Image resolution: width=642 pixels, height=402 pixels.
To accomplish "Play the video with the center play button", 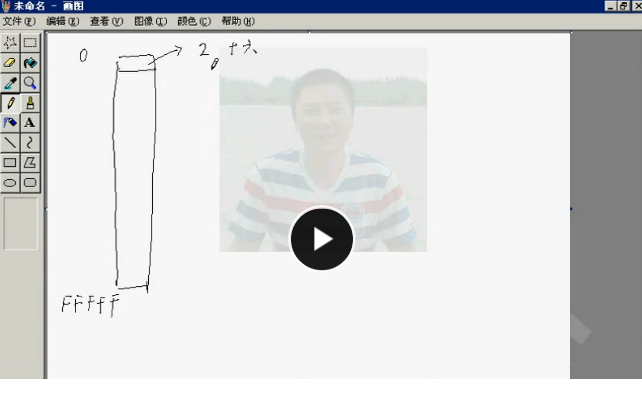I will [322, 239].
